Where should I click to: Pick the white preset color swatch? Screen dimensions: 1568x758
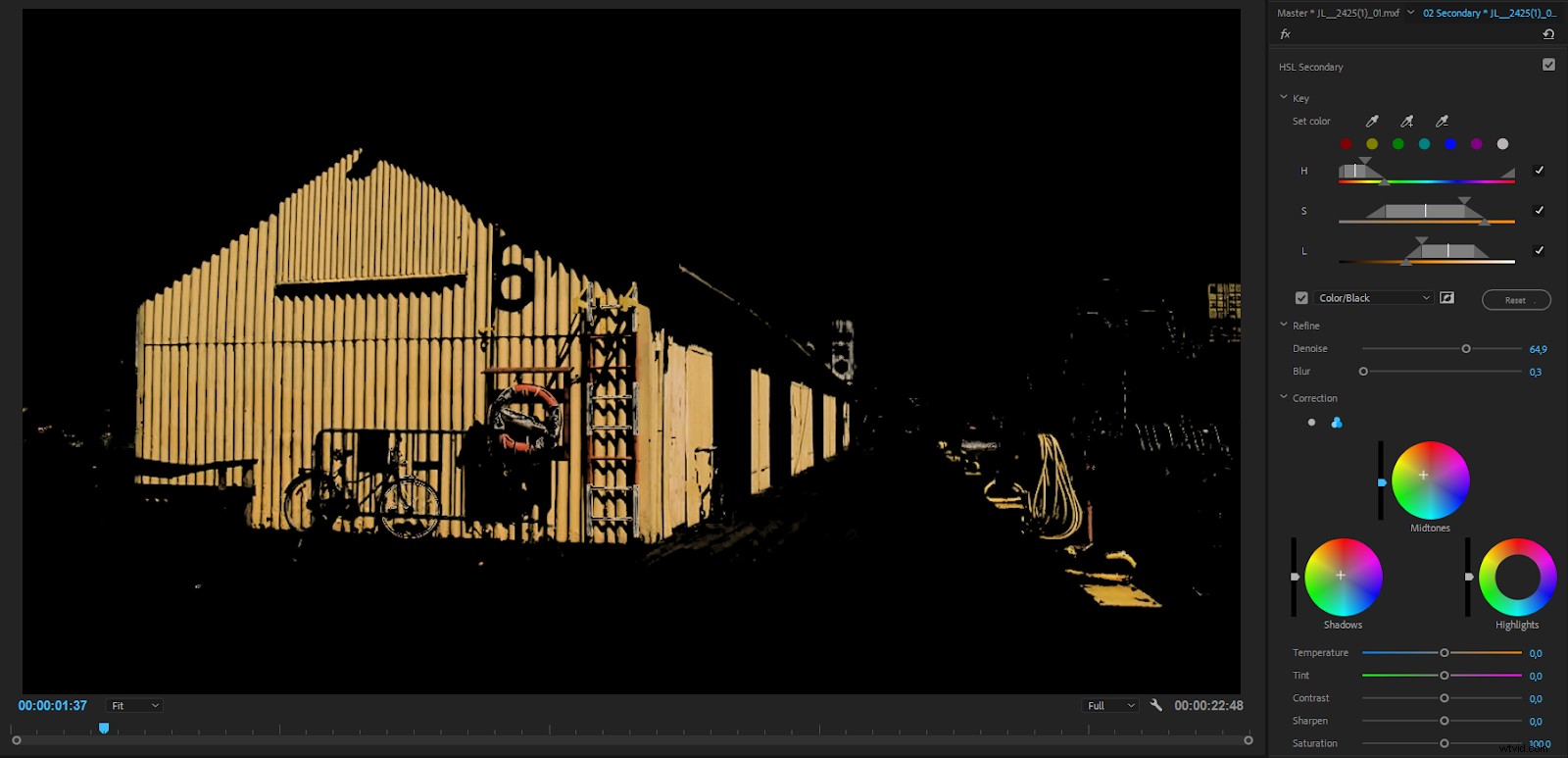[x=1502, y=144]
